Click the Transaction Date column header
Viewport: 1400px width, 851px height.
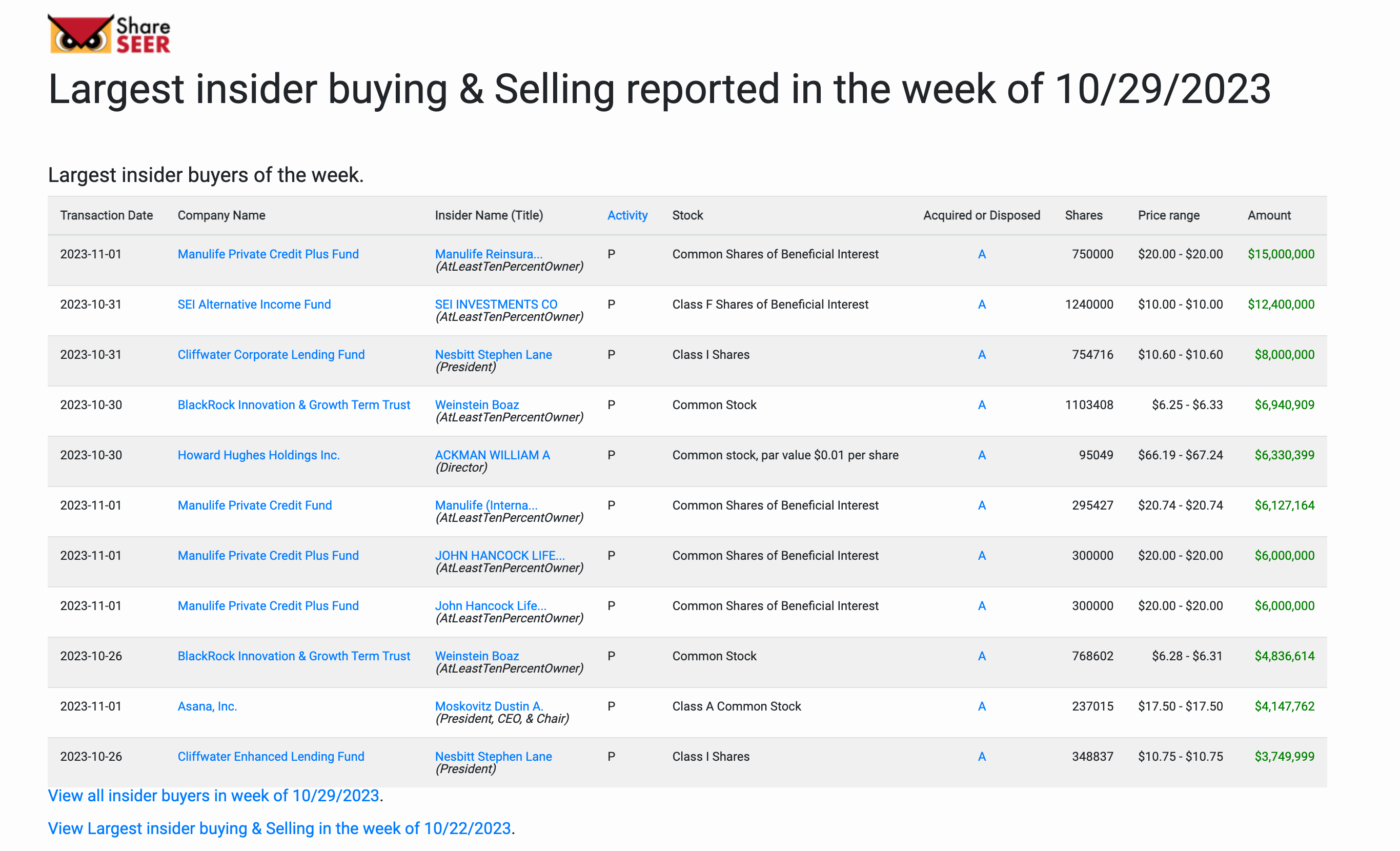106,215
